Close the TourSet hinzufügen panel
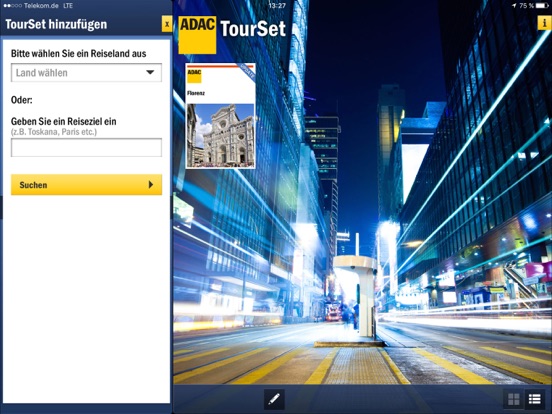Viewport: 552px width, 414px height. point(167,24)
